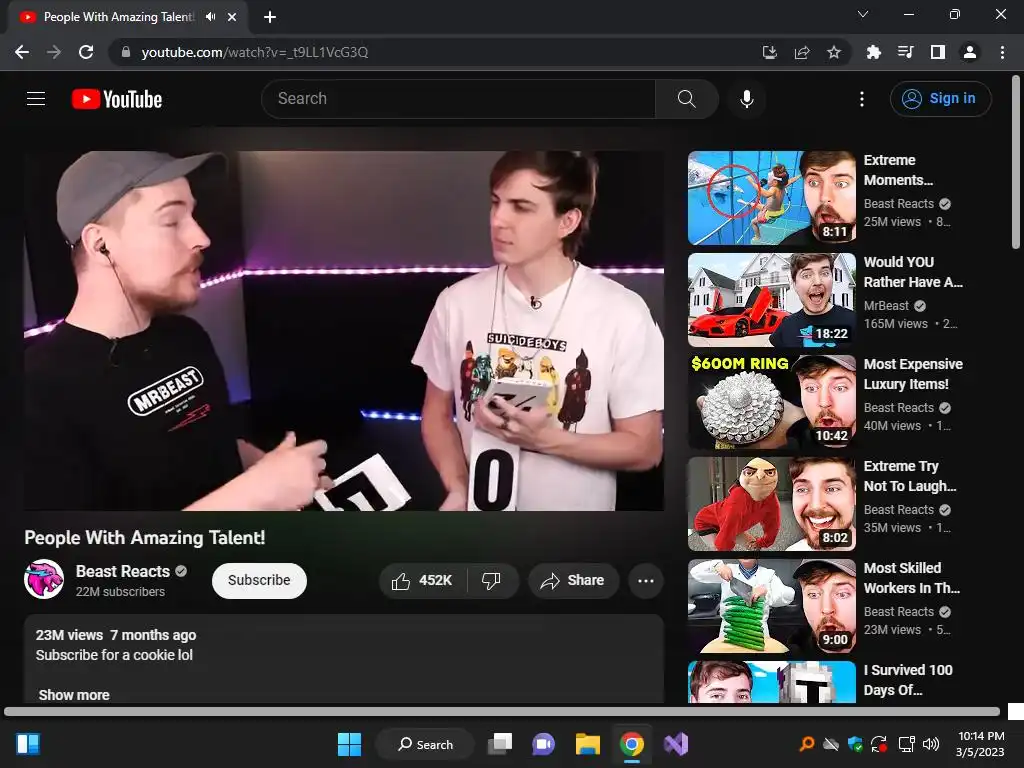1024x768 pixels.
Task: Open File Explorer from taskbar
Action: pyautogui.click(x=588, y=744)
